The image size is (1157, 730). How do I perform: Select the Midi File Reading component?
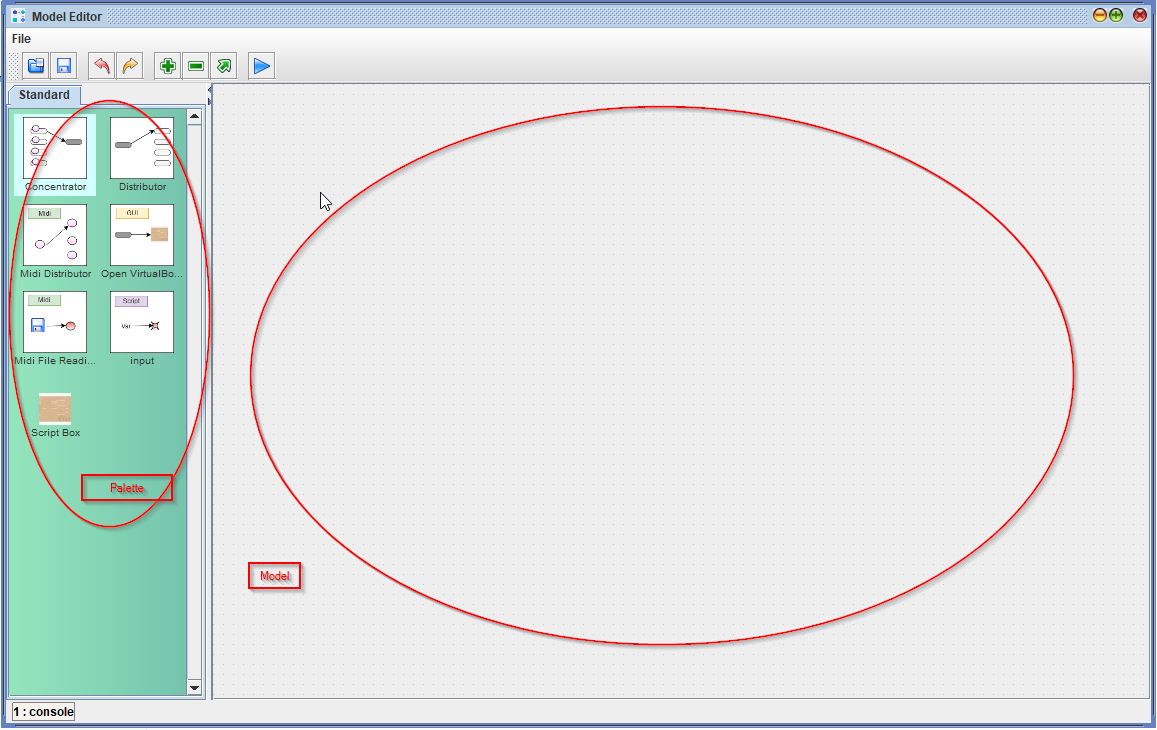(x=55, y=323)
